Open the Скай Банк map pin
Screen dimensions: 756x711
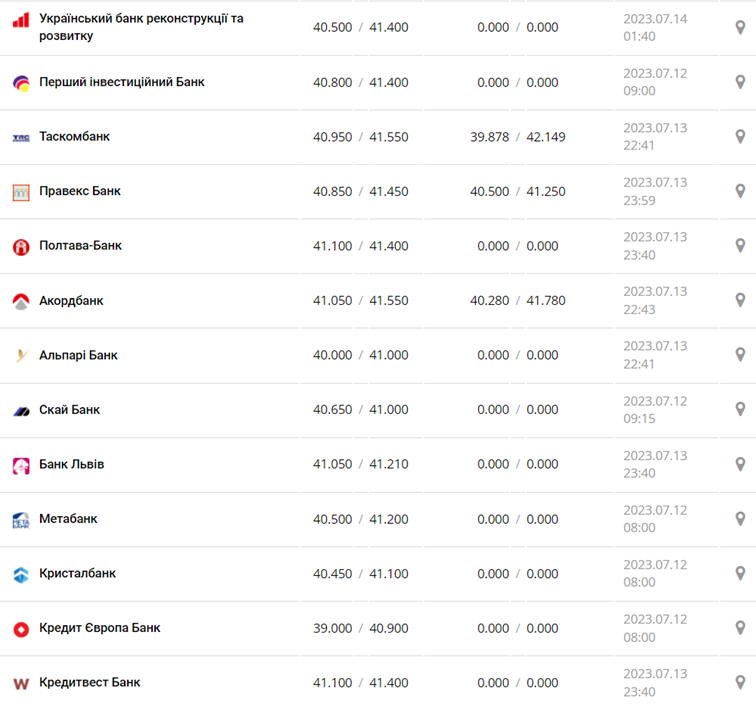(x=740, y=409)
